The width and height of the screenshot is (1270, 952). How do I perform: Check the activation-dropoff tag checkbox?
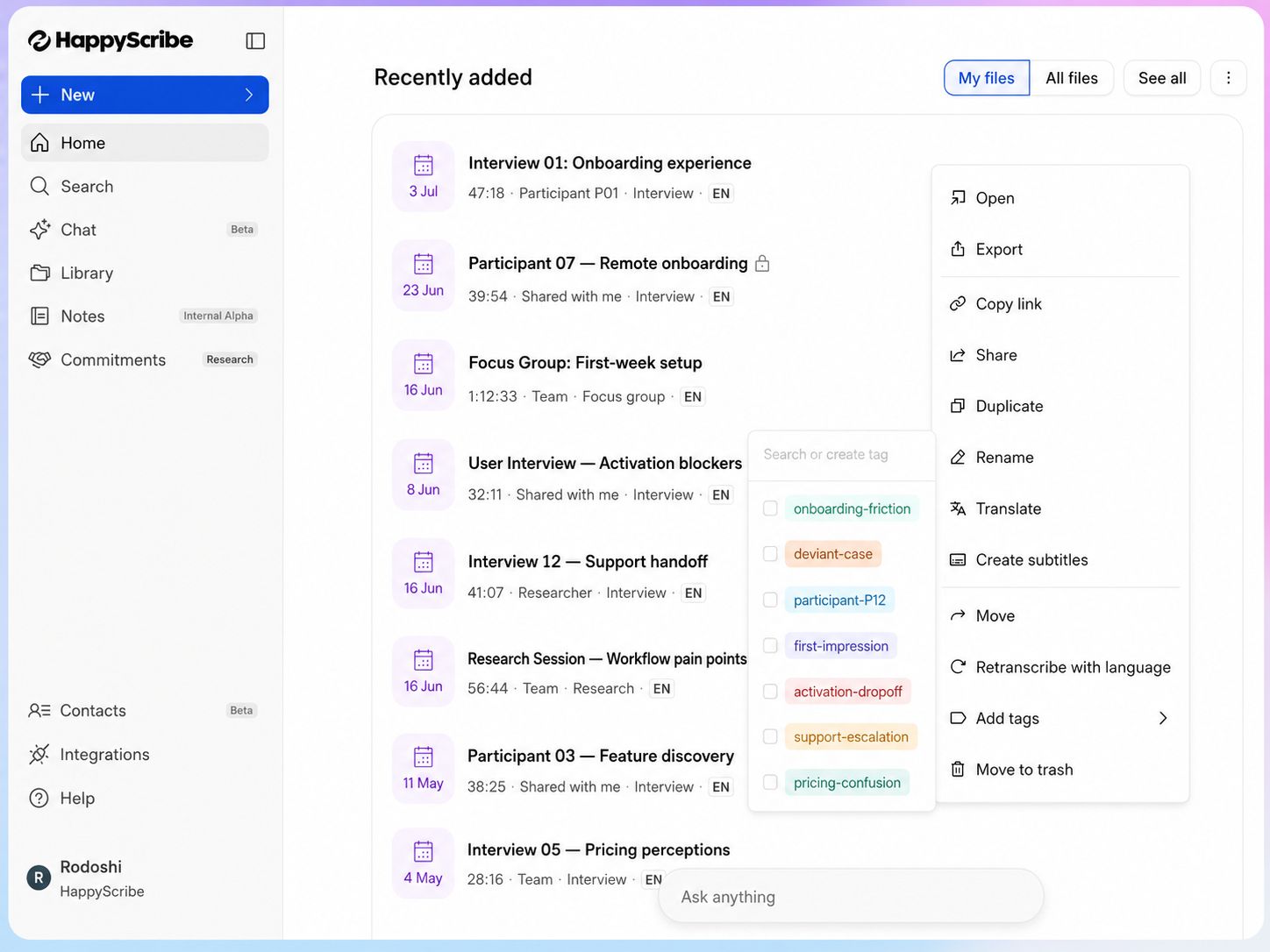click(770, 691)
